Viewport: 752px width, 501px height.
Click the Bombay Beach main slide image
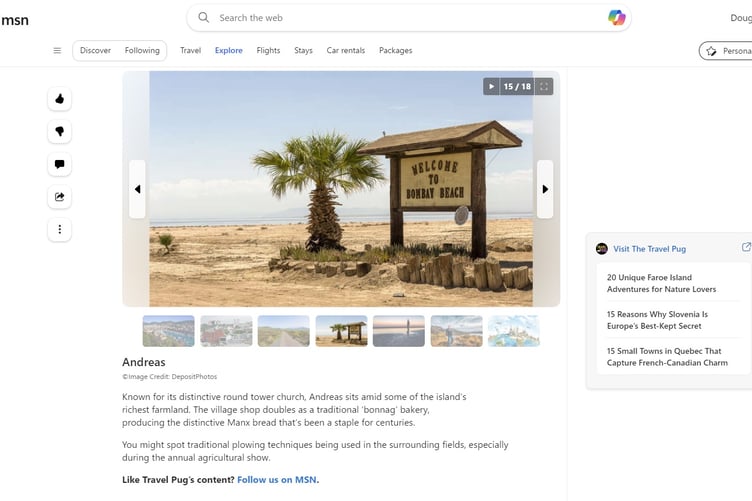pos(341,189)
